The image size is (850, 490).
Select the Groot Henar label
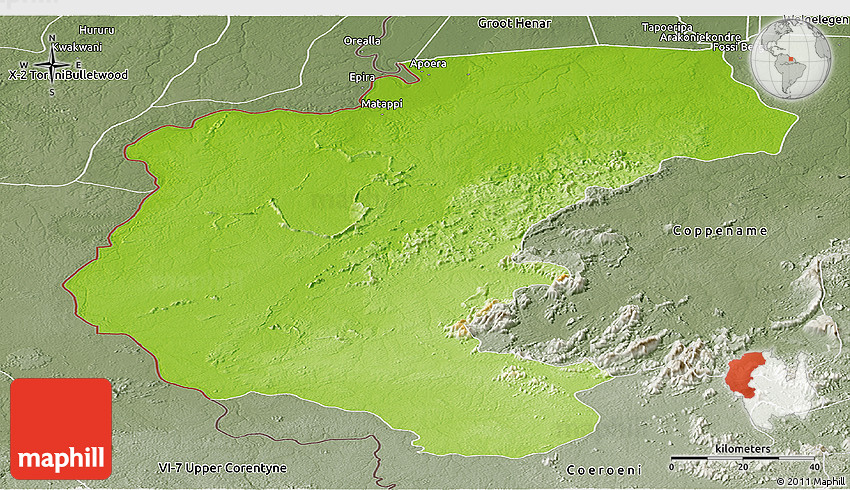[x=510, y=22]
